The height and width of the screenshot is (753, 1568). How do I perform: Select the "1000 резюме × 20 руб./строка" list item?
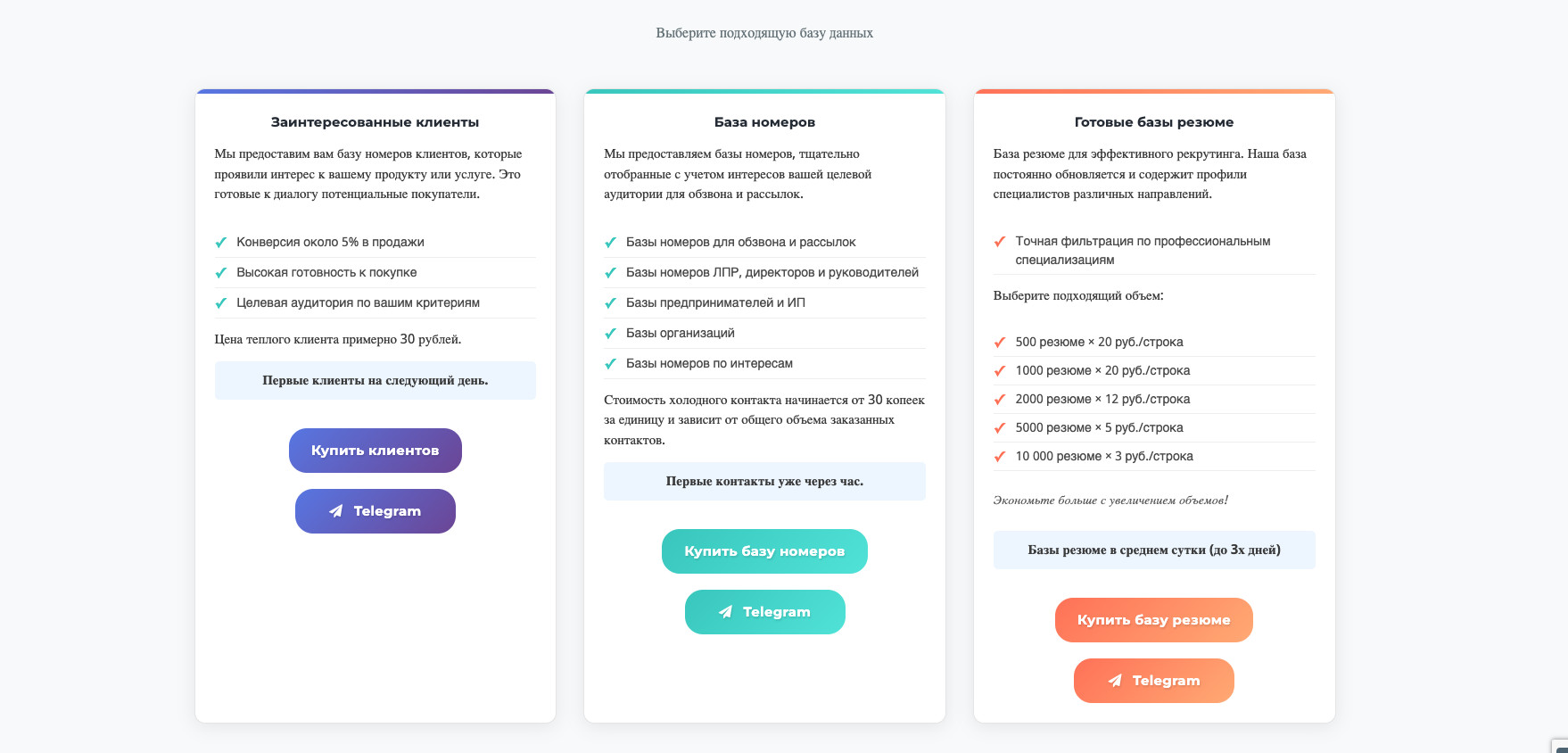[x=1102, y=370]
